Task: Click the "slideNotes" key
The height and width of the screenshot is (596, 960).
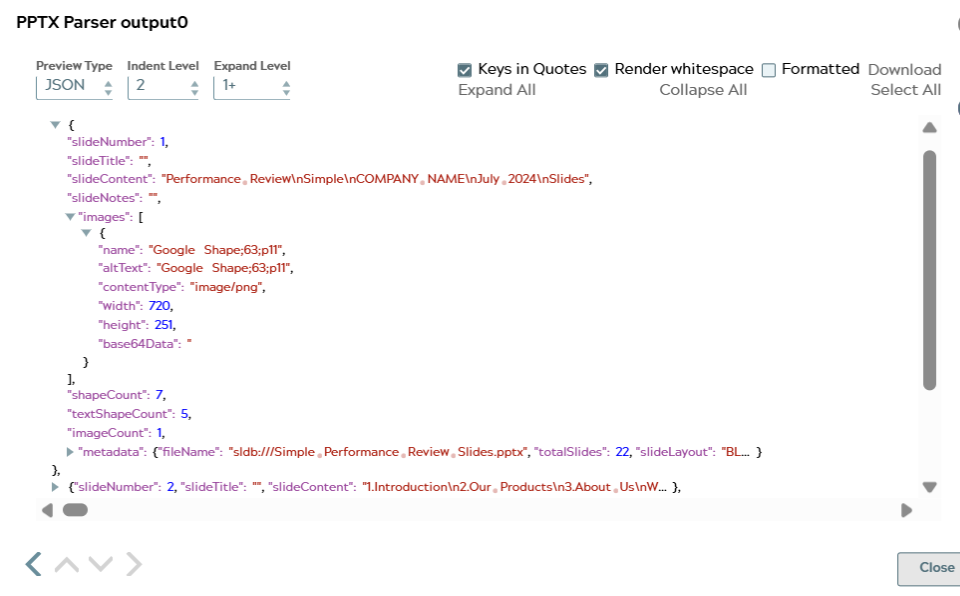Action: 102,198
